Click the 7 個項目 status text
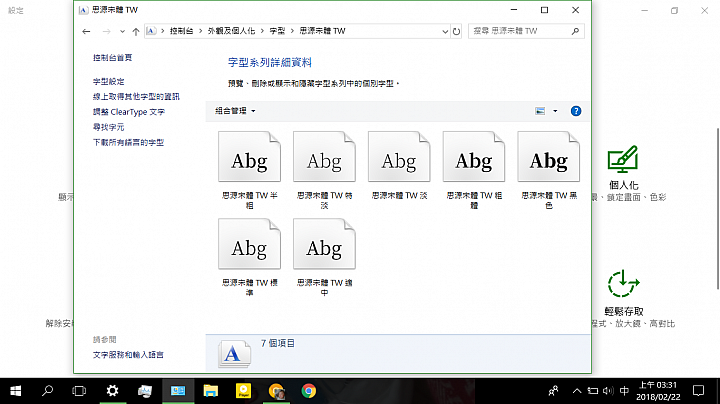 [278, 343]
